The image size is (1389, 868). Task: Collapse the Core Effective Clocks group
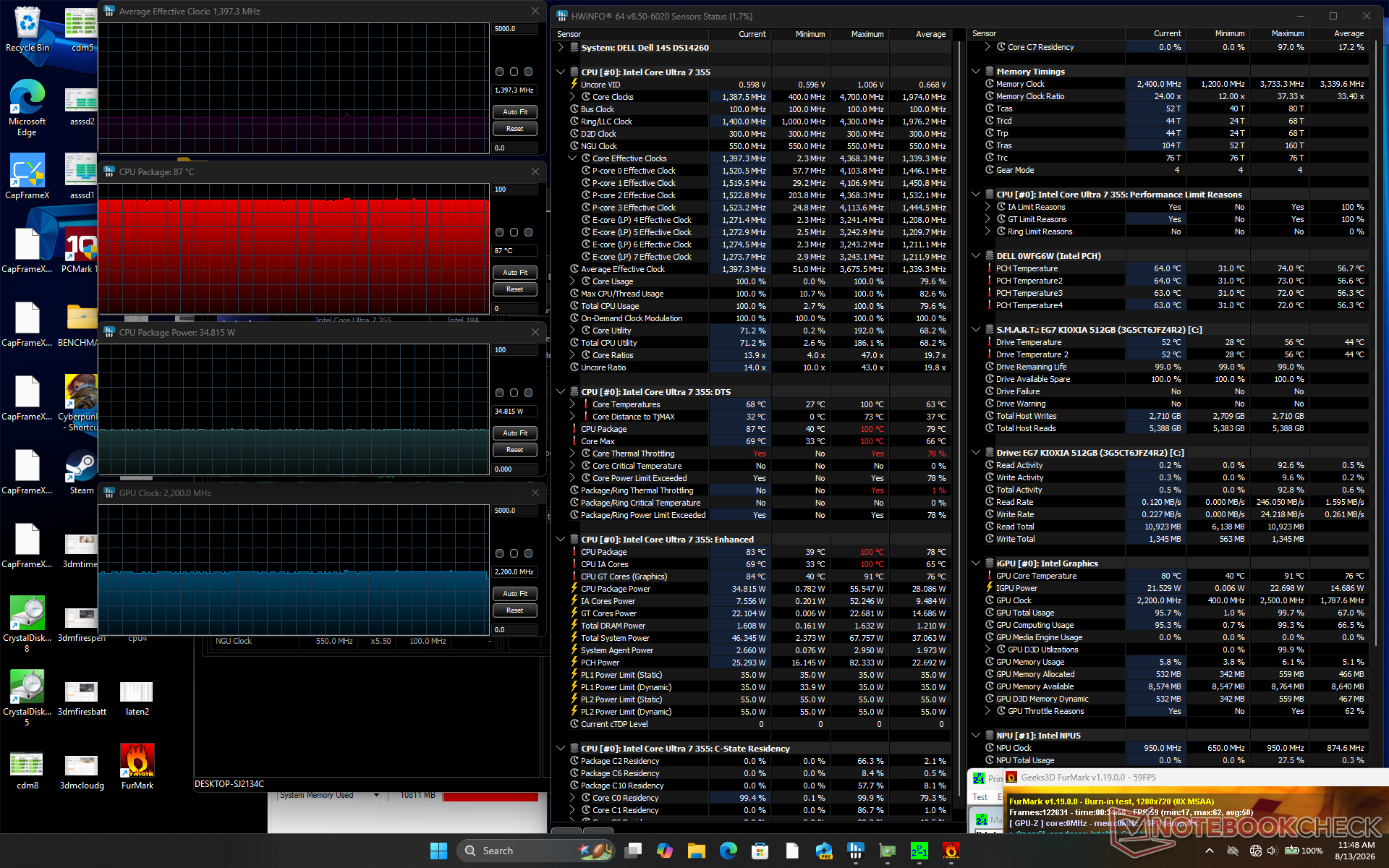(x=572, y=158)
